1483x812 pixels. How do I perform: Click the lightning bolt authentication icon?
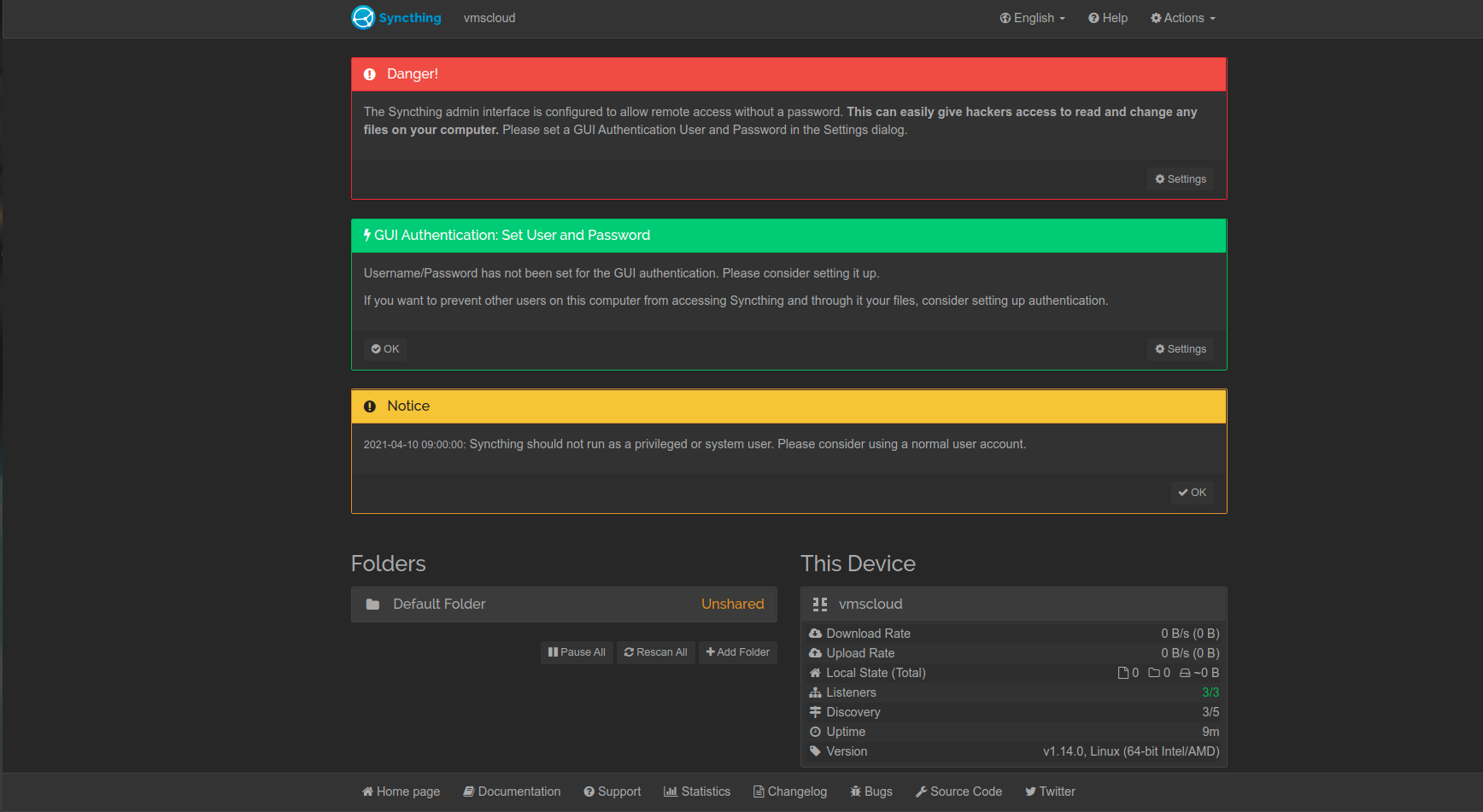click(x=367, y=235)
